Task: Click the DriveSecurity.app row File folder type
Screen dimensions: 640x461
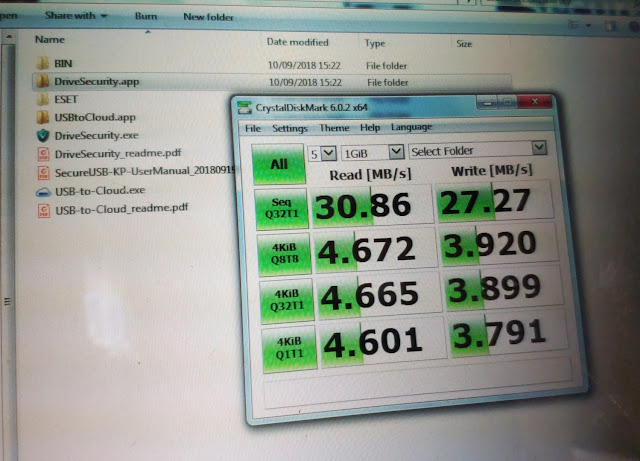Action: click(387, 82)
